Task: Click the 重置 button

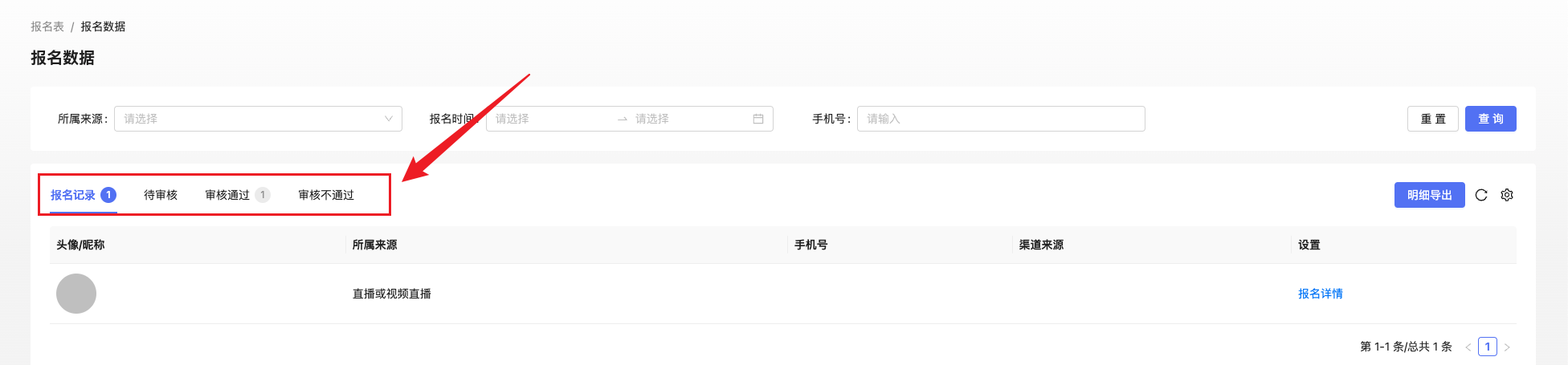Action: pos(1432,119)
